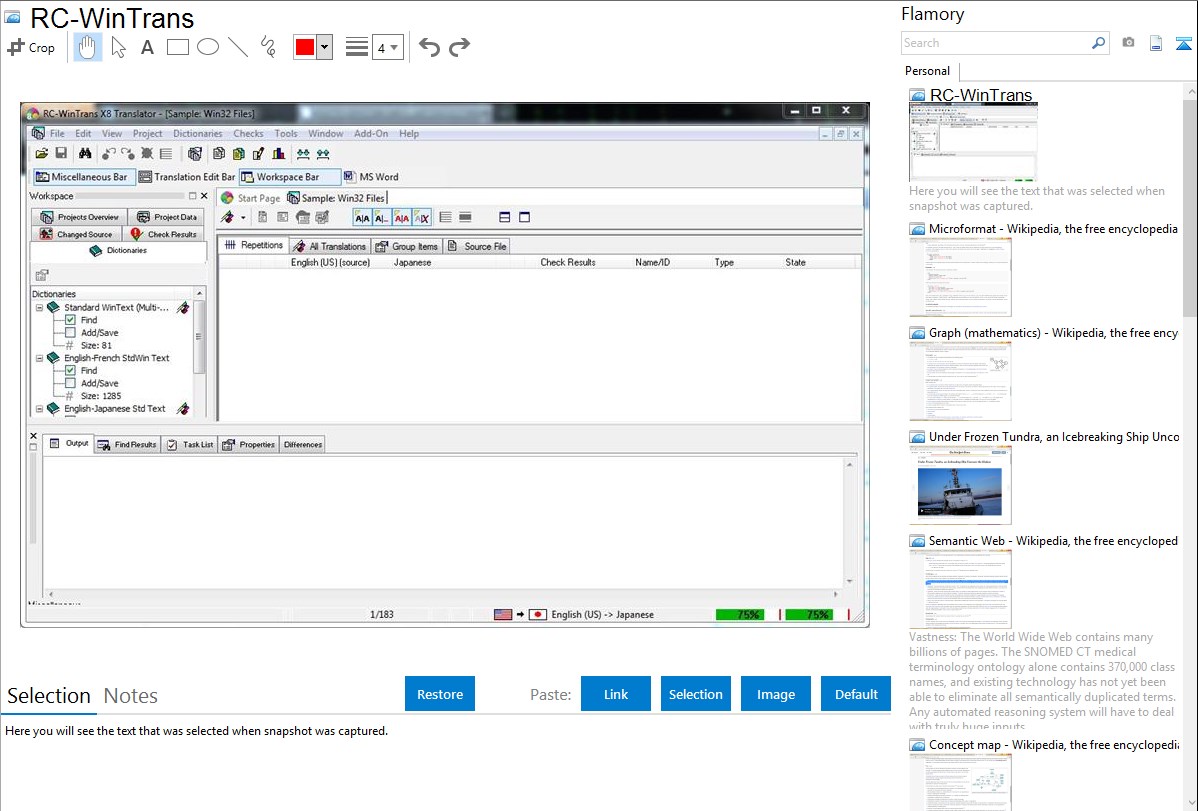Open the Source File tab
1198x811 pixels.
point(478,246)
